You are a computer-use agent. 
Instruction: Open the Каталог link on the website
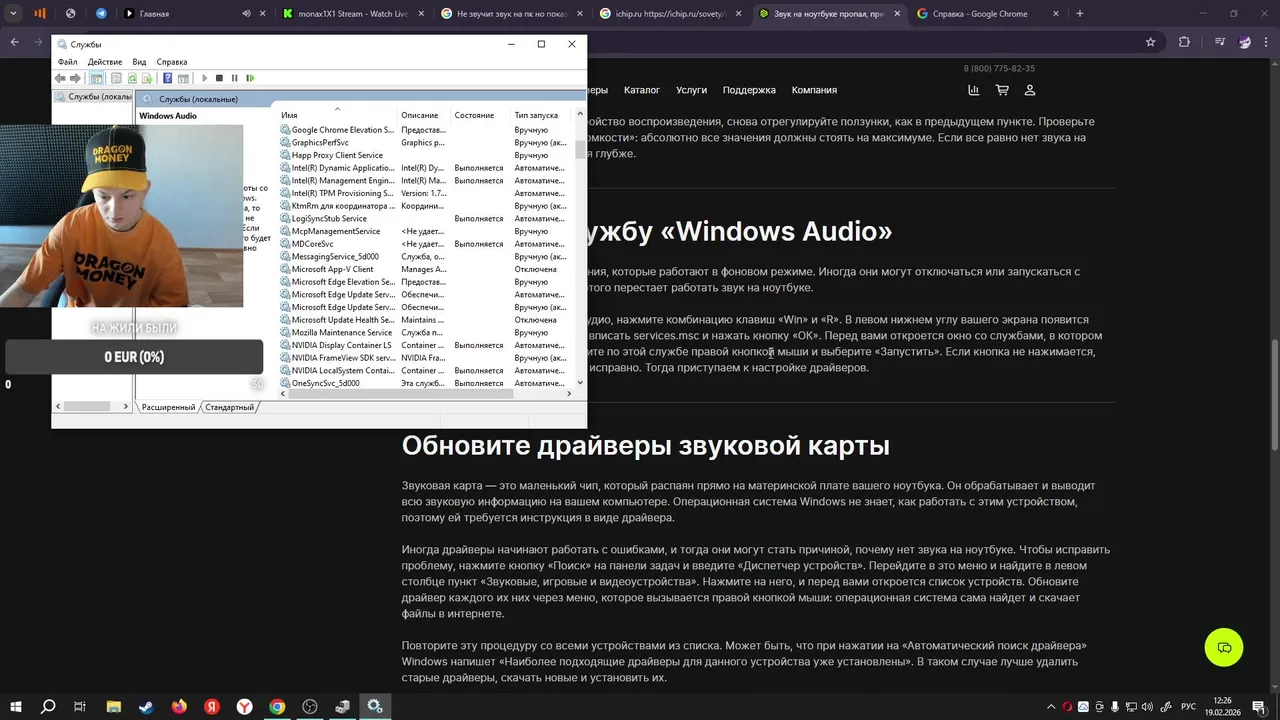[x=642, y=90]
